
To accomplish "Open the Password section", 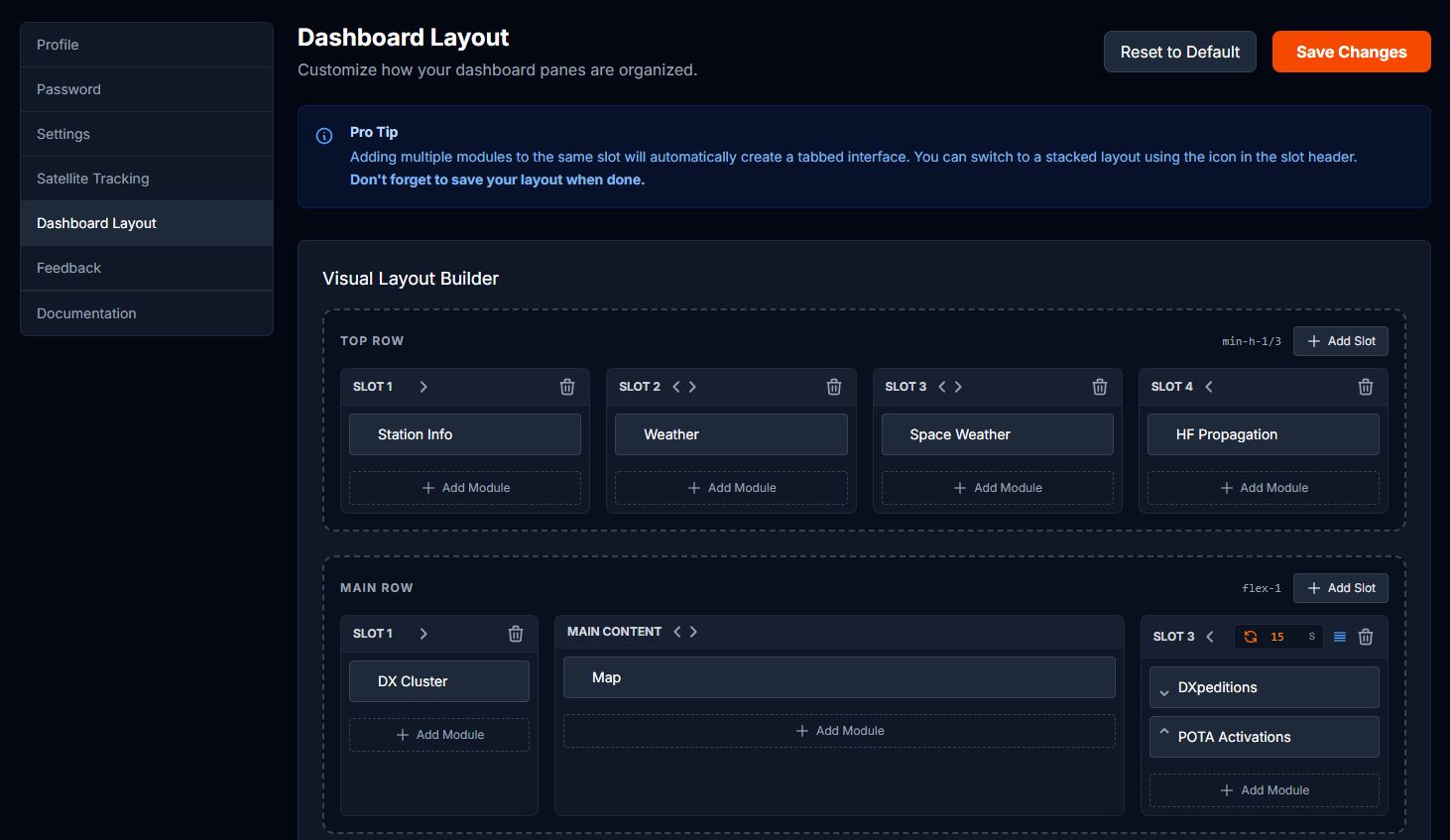I will coord(147,89).
